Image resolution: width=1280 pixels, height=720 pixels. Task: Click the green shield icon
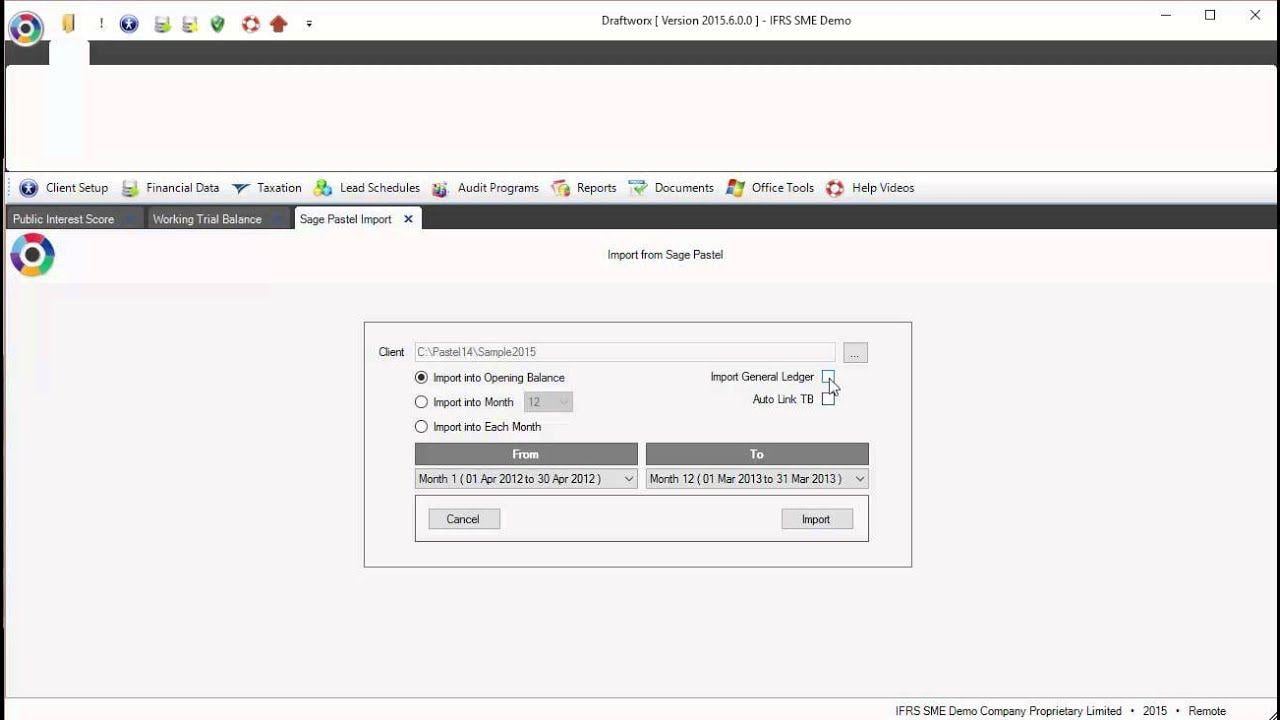point(218,23)
